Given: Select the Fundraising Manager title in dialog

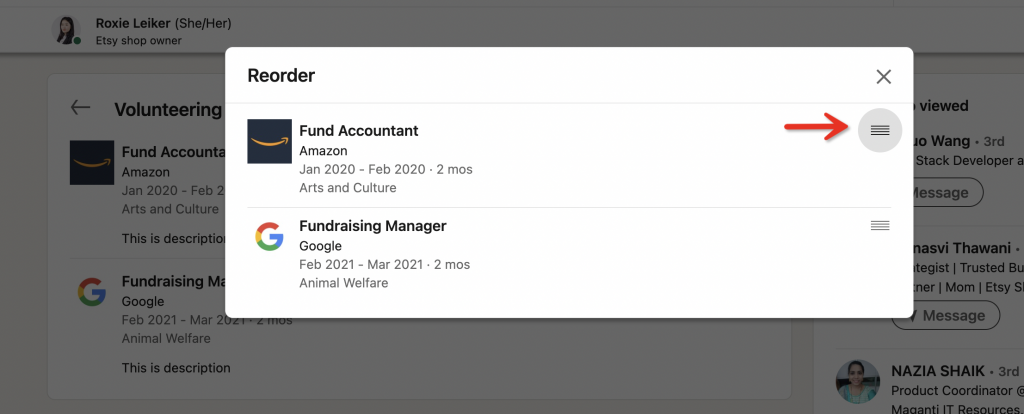Looking at the screenshot, I should (372, 226).
